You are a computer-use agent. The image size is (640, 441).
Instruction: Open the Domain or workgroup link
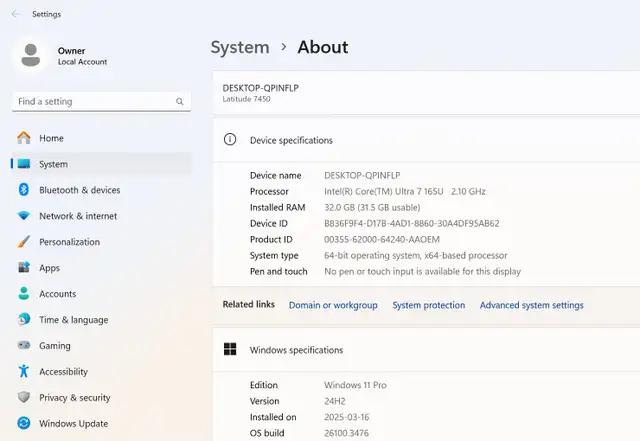[x=333, y=305]
